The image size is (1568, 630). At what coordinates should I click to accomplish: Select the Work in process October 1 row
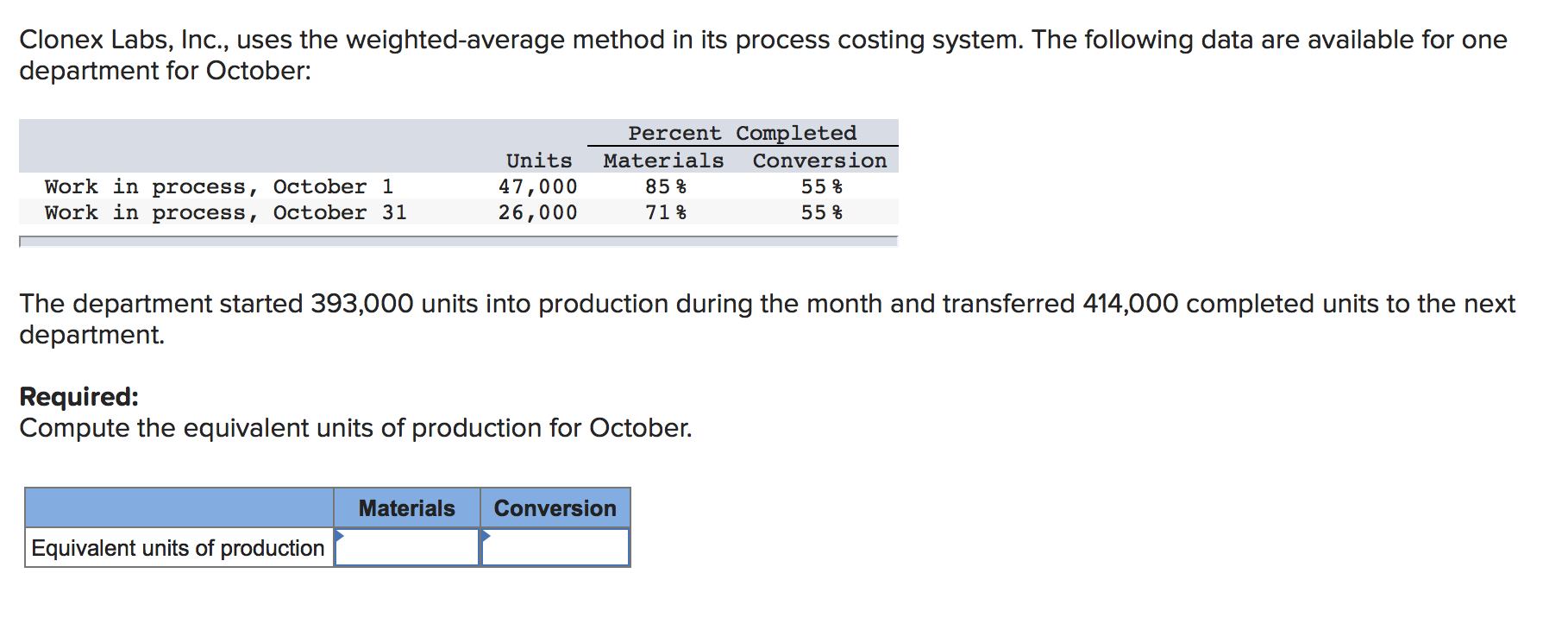[220, 186]
